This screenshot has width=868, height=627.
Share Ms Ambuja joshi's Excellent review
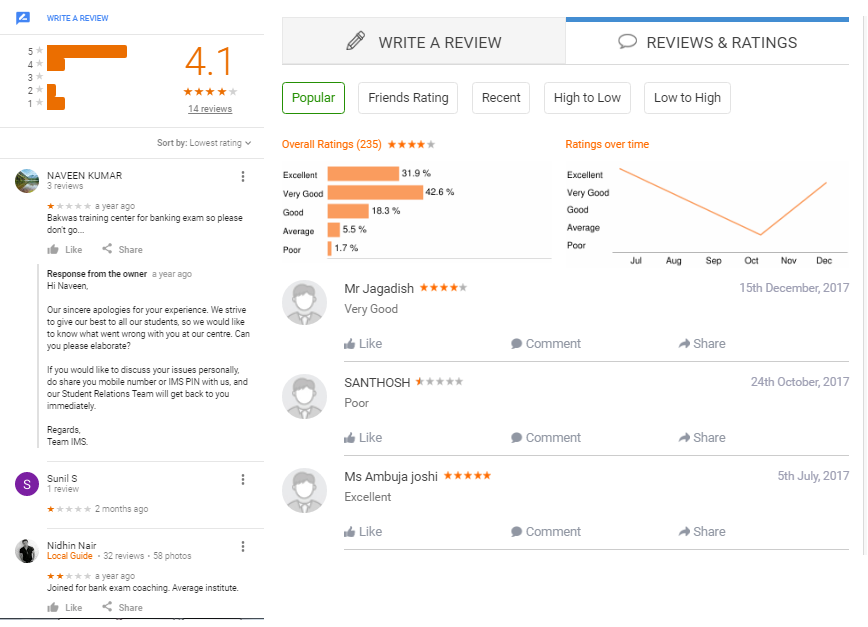(x=702, y=532)
